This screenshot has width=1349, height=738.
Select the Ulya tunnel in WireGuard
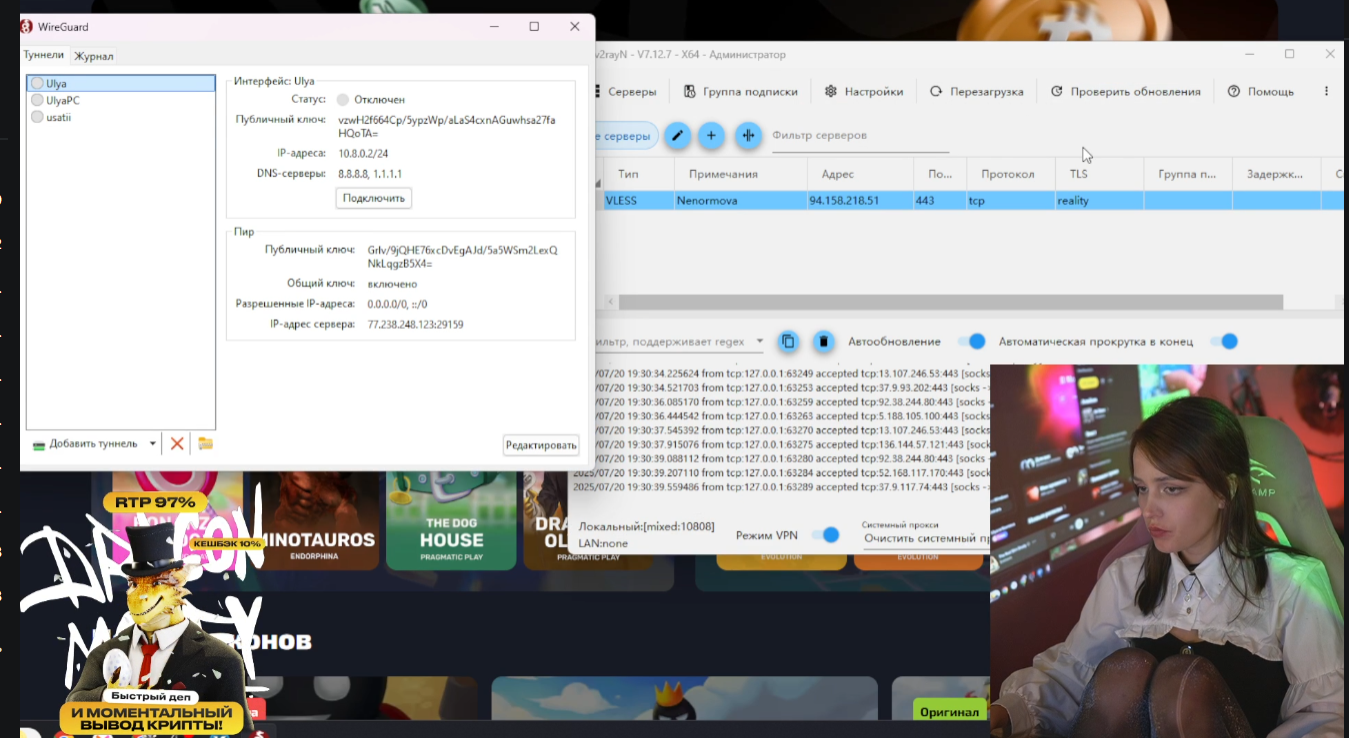120,83
